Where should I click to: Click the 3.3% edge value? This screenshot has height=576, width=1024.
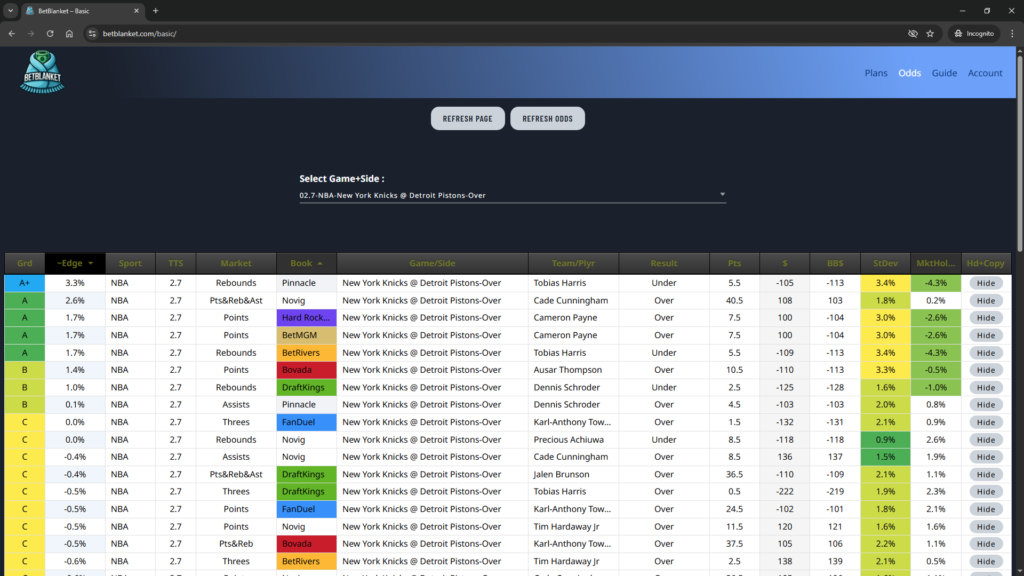(74, 283)
